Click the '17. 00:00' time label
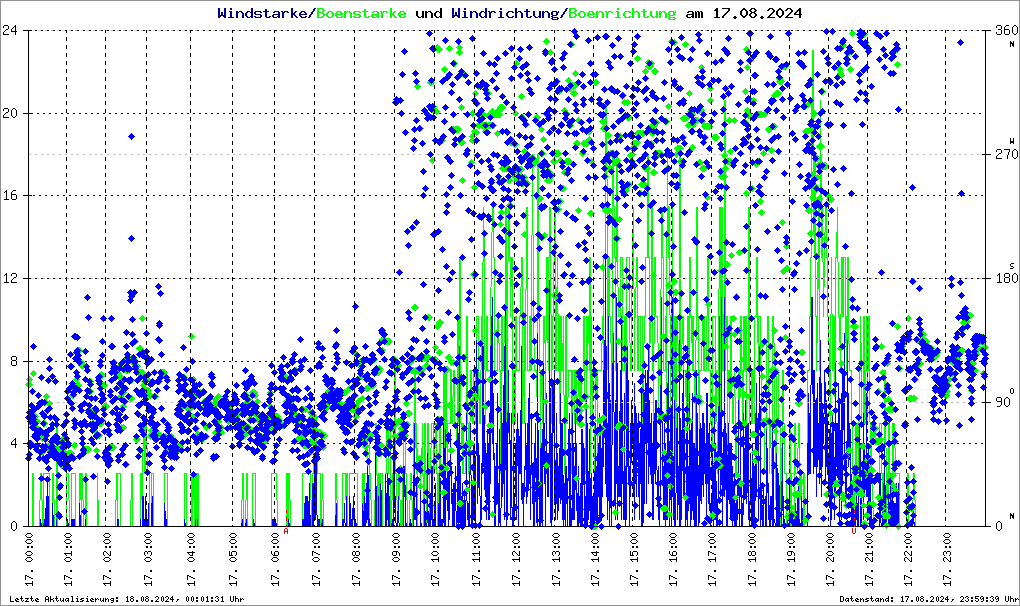 coord(29,559)
